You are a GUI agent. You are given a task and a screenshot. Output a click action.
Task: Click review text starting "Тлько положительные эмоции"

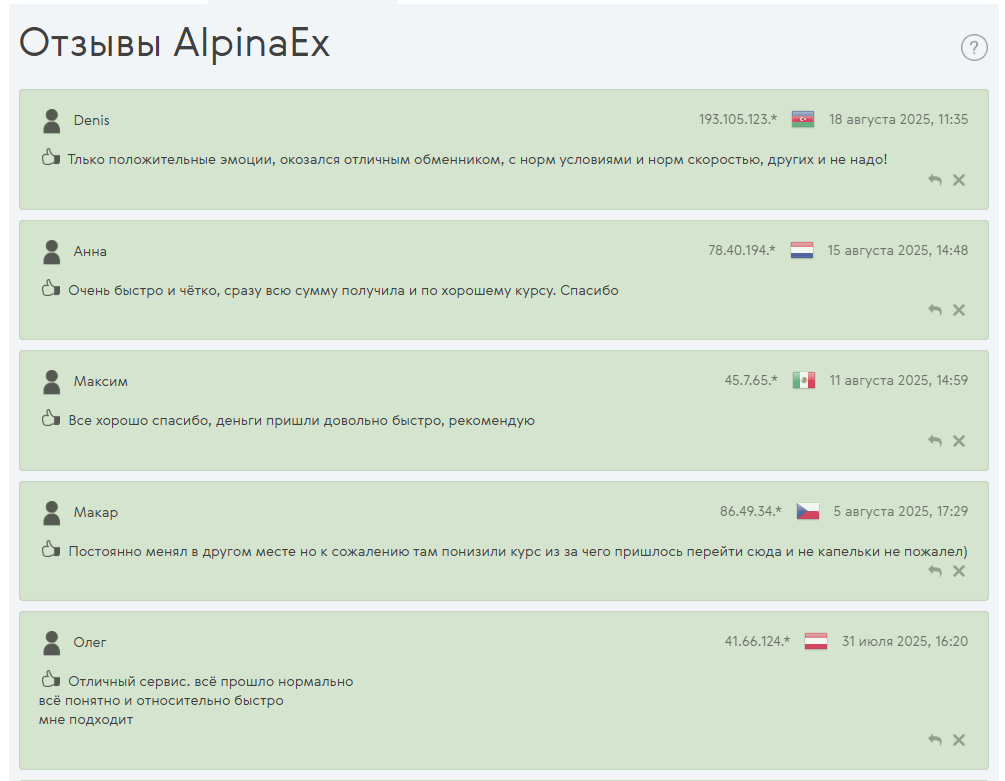[478, 160]
